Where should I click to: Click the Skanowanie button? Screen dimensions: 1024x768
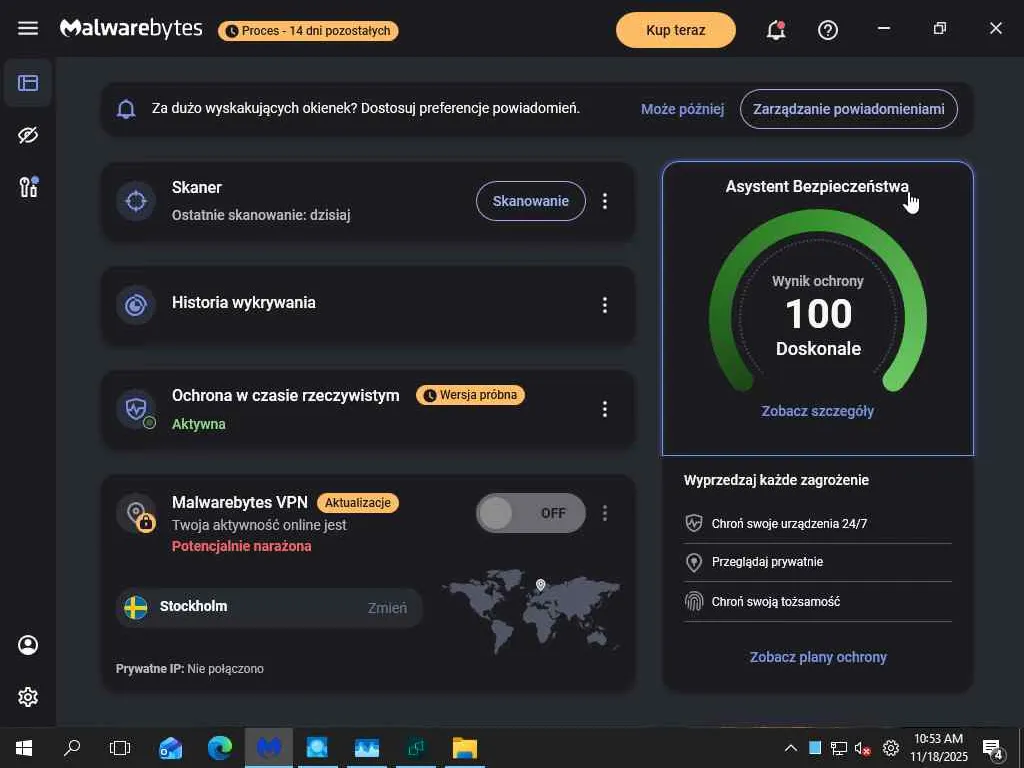pos(530,201)
